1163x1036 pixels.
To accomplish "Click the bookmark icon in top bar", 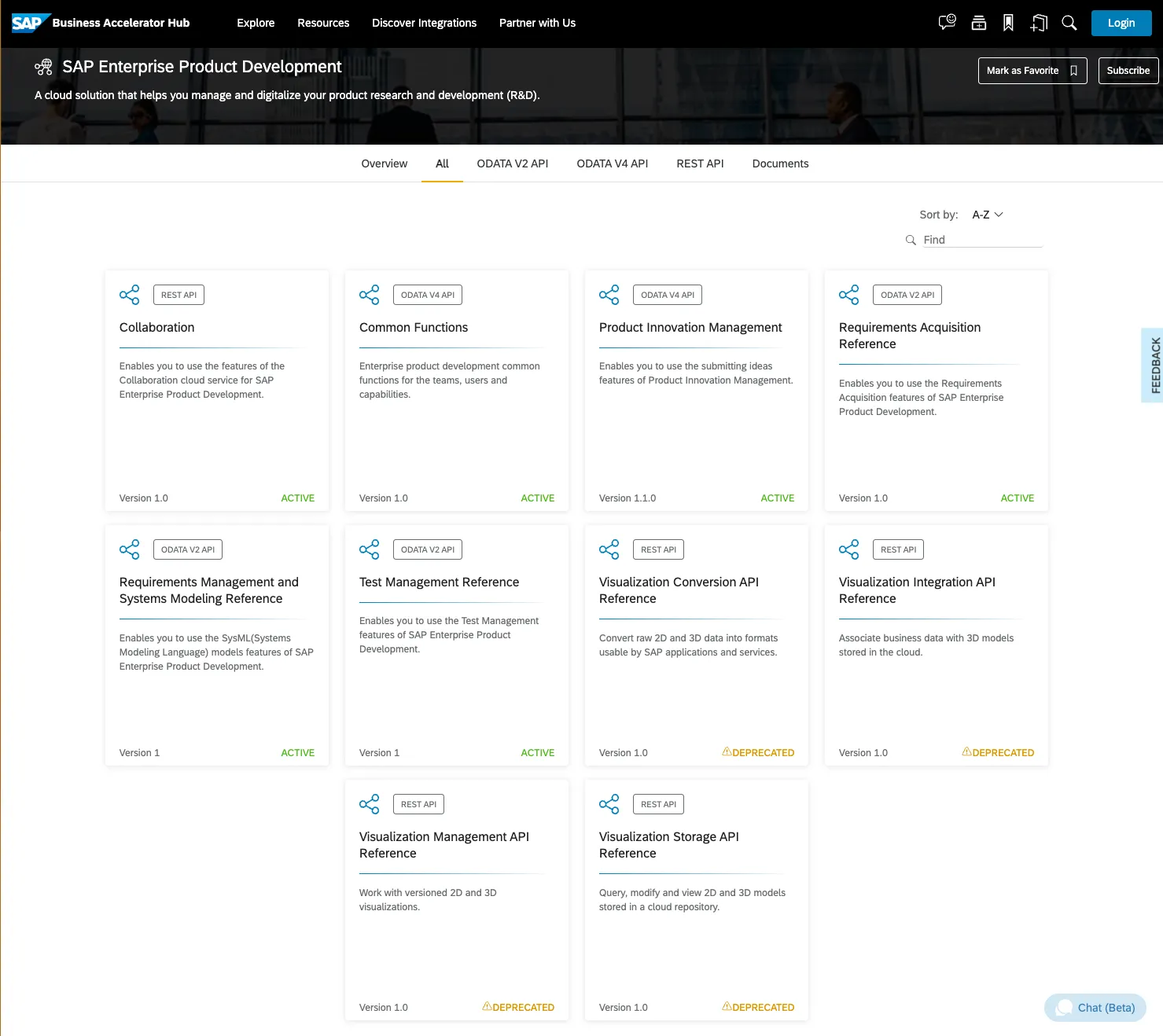I will pyautogui.click(x=1008, y=23).
